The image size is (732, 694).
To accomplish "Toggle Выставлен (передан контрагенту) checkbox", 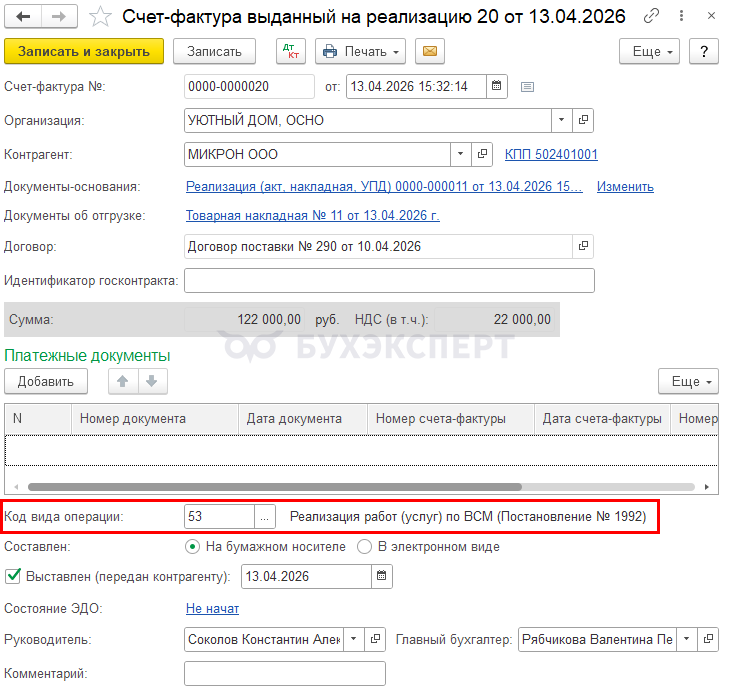I will point(13,576).
